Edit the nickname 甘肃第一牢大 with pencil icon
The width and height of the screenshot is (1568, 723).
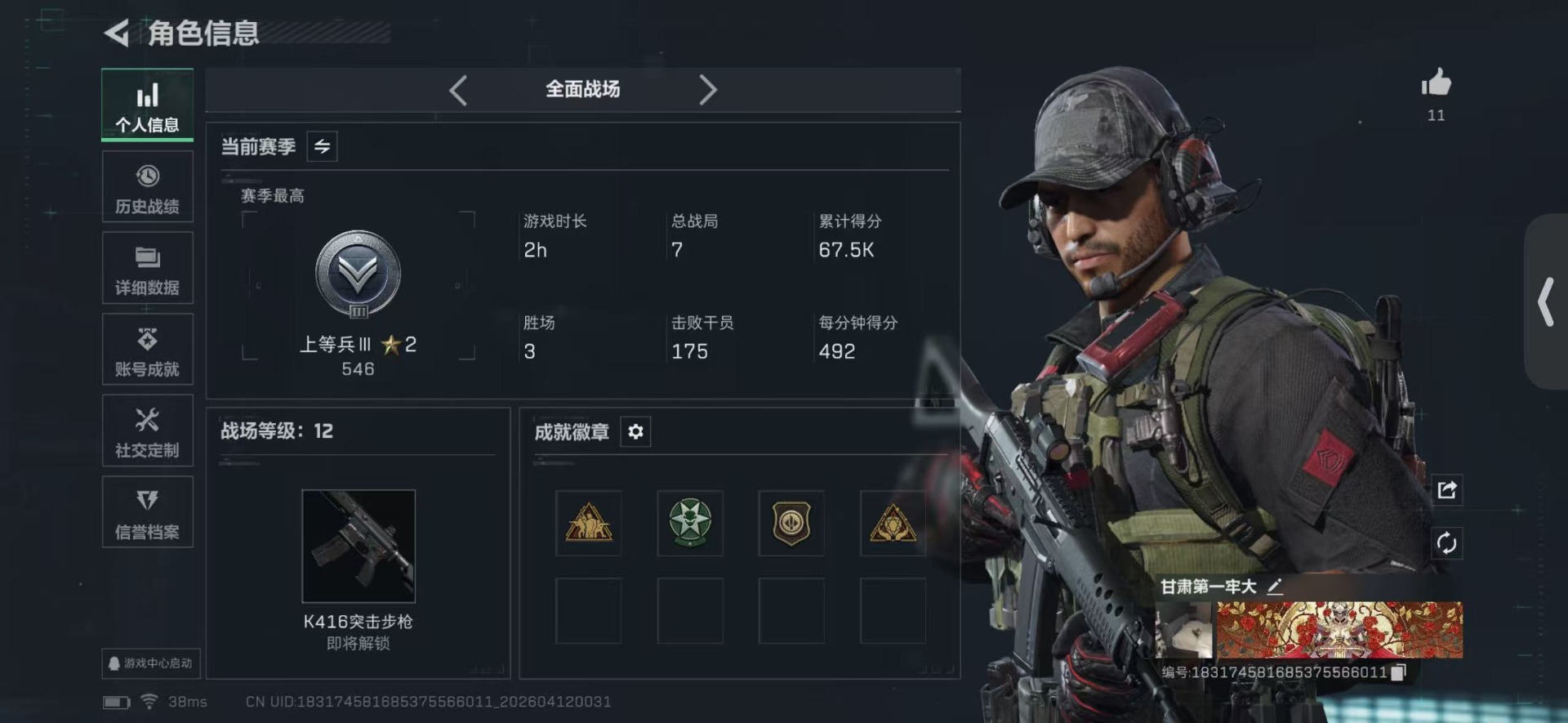[x=1275, y=587]
